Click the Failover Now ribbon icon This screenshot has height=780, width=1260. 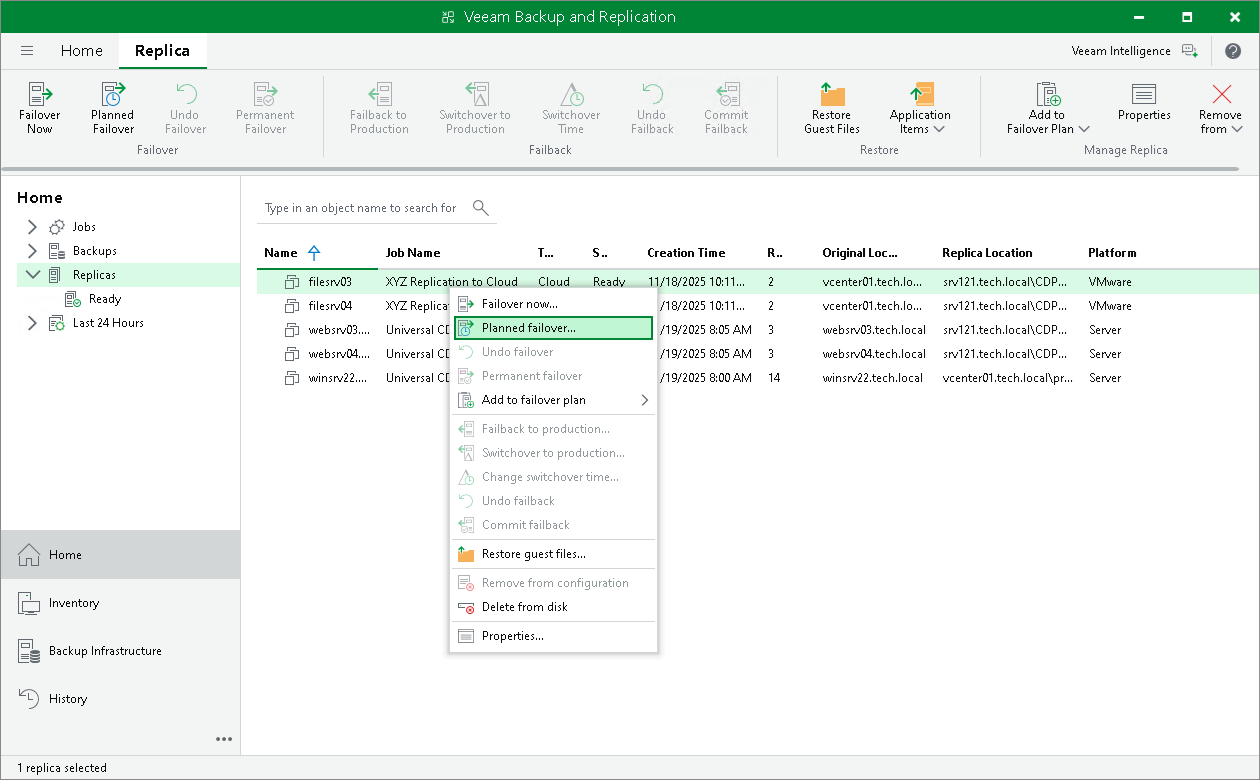pos(40,96)
